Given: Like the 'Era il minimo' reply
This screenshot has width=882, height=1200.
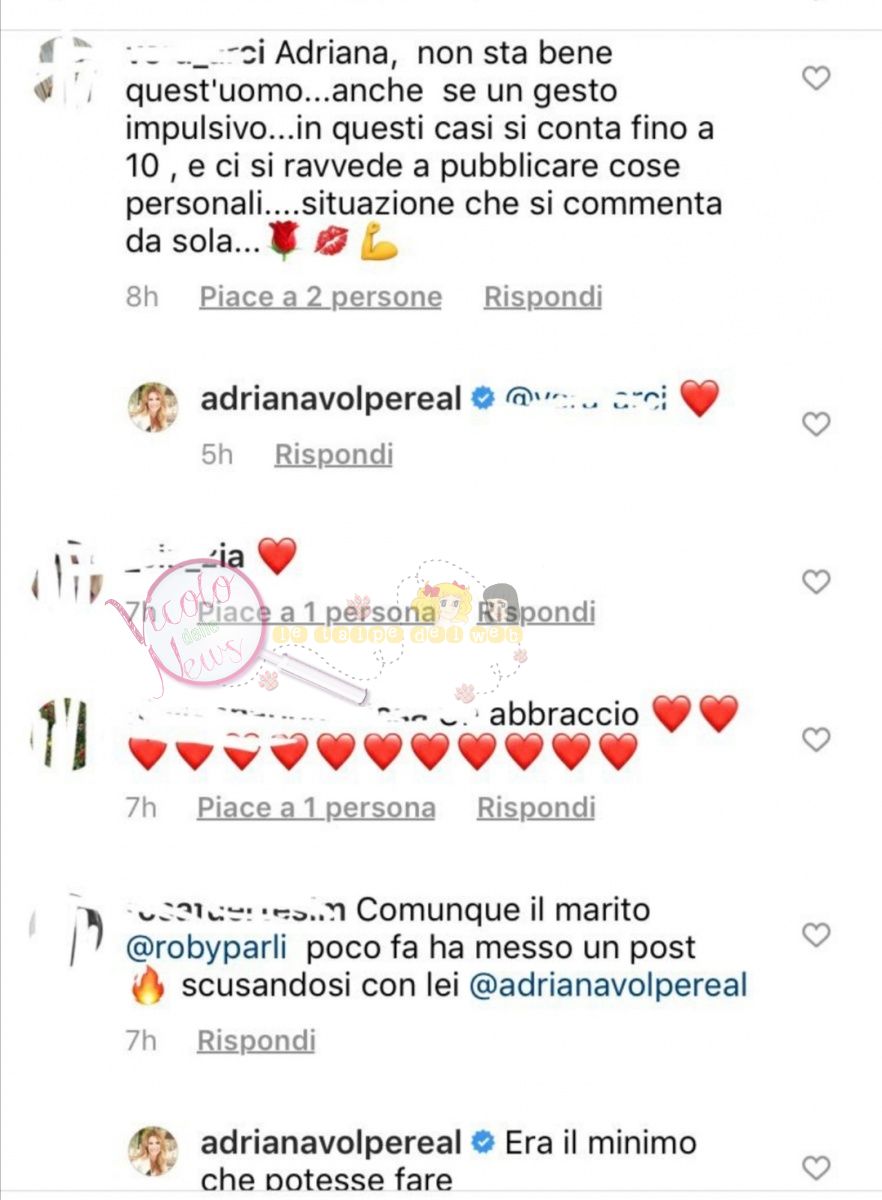Looking at the screenshot, I should pyautogui.click(x=817, y=1167).
